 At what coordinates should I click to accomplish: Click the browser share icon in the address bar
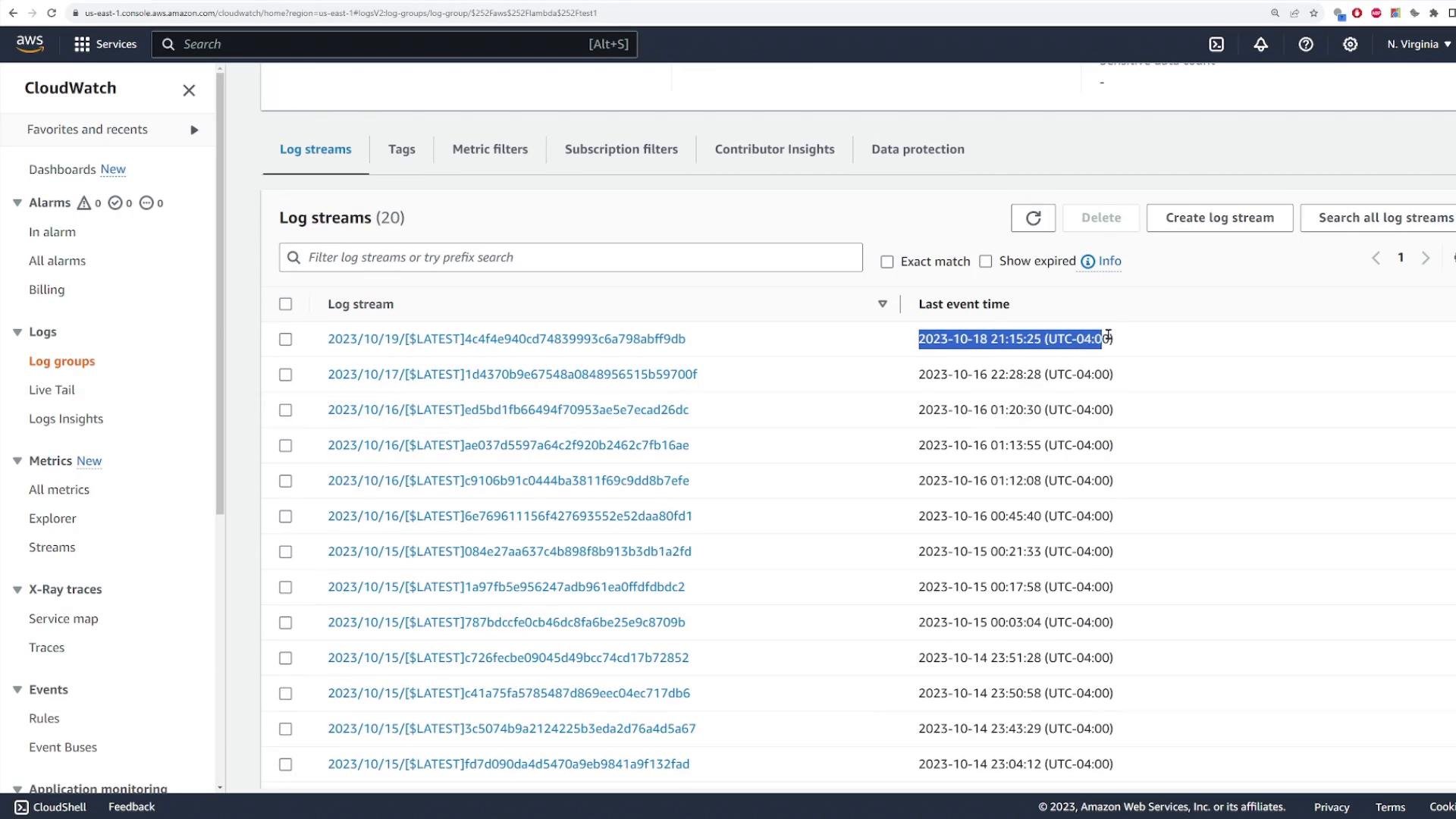pos(1294,13)
